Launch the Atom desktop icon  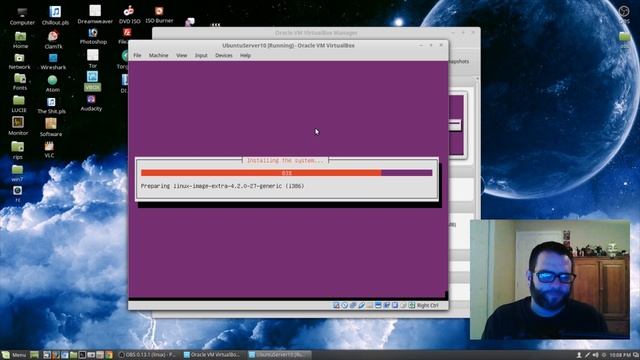[52, 84]
